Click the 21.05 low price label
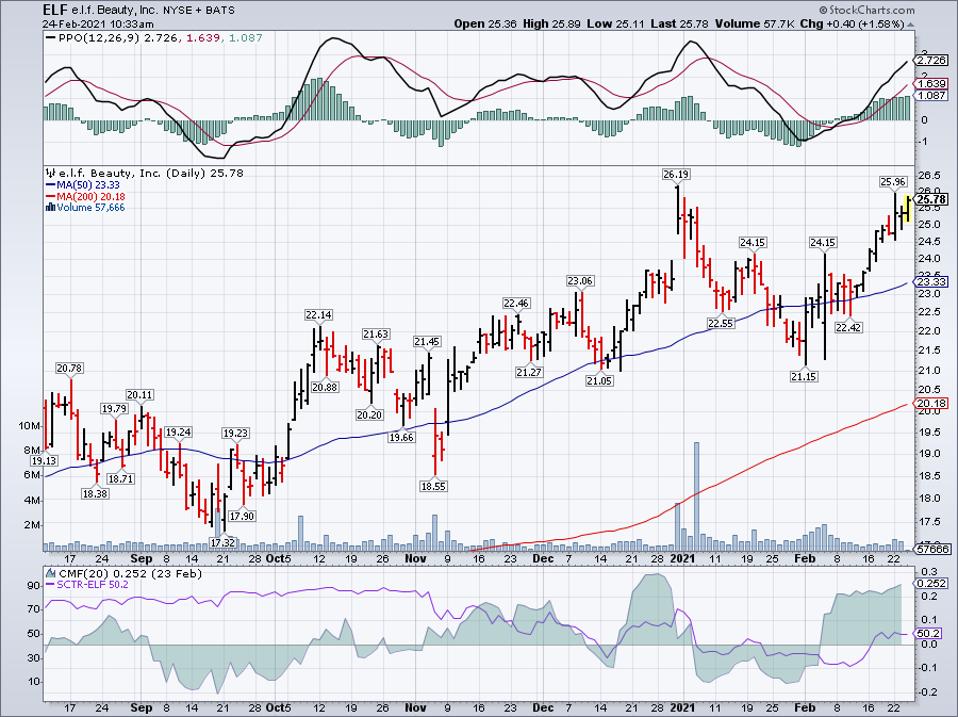The image size is (958, 717). pos(599,380)
